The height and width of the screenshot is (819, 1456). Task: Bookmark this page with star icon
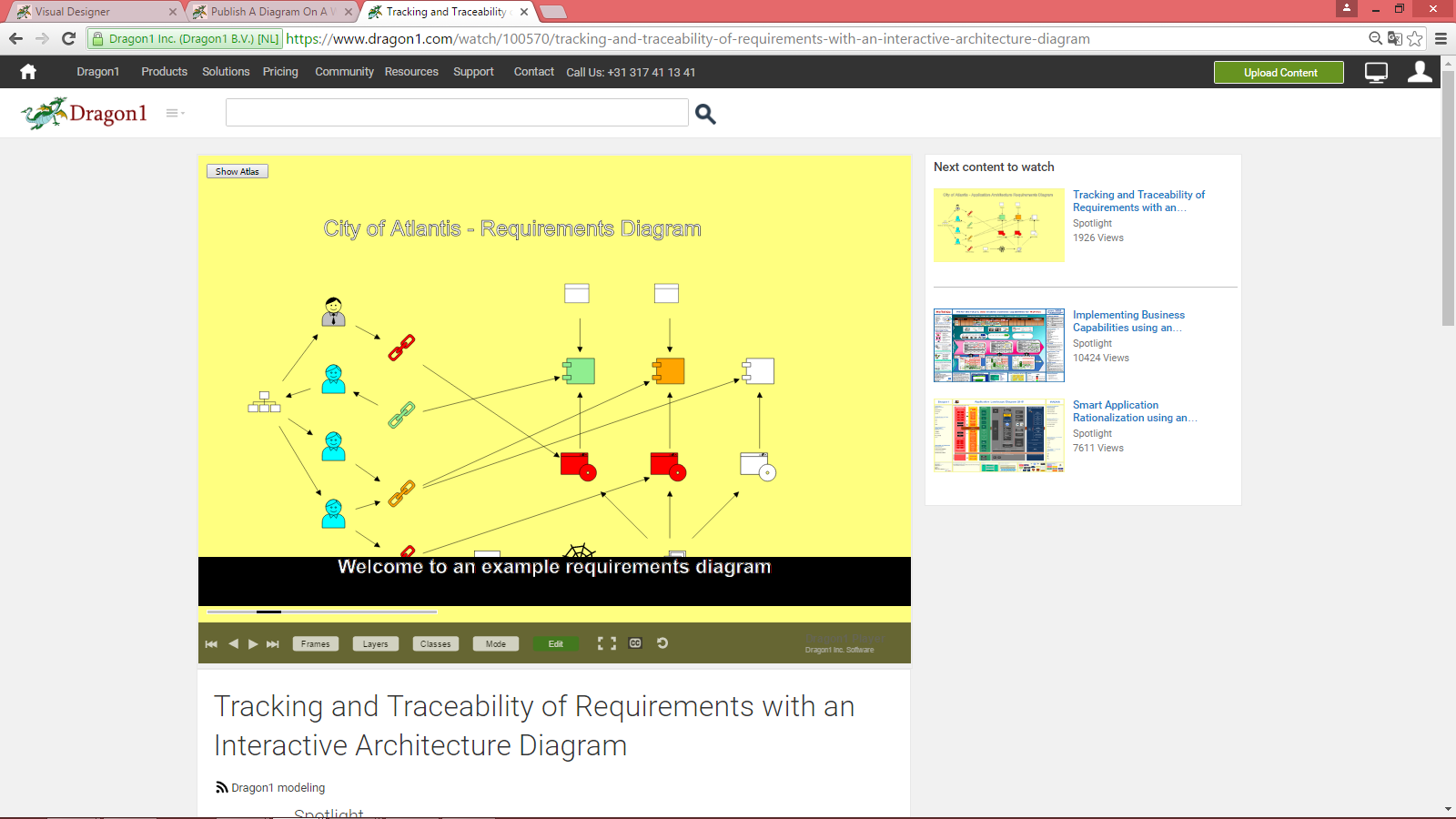tap(1415, 38)
